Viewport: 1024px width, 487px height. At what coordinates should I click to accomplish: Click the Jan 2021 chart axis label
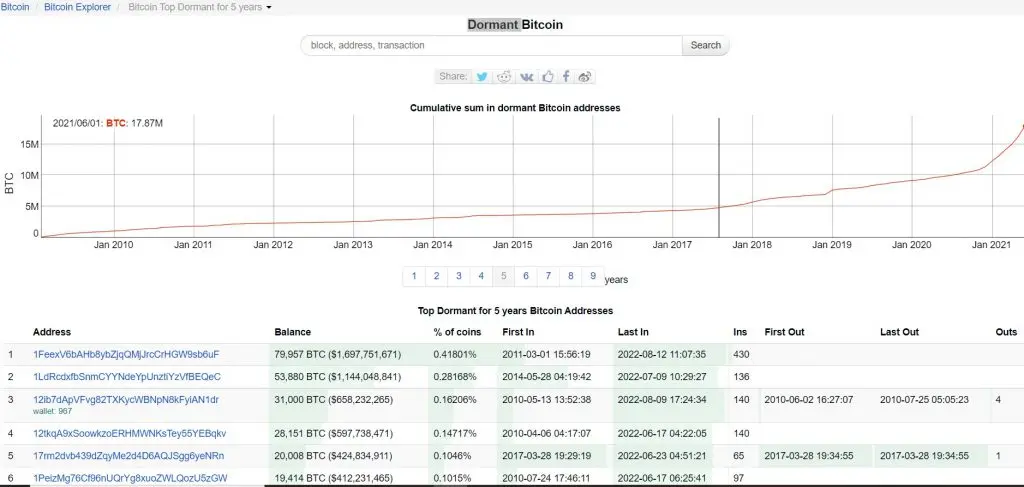pyautogui.click(x=992, y=245)
